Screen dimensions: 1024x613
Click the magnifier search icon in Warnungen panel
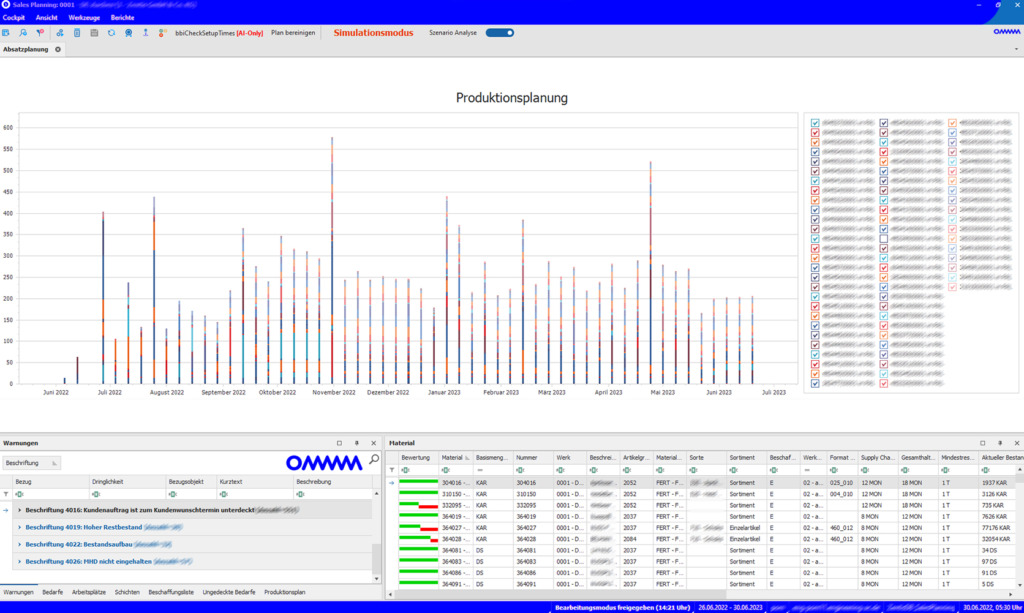pos(374,460)
